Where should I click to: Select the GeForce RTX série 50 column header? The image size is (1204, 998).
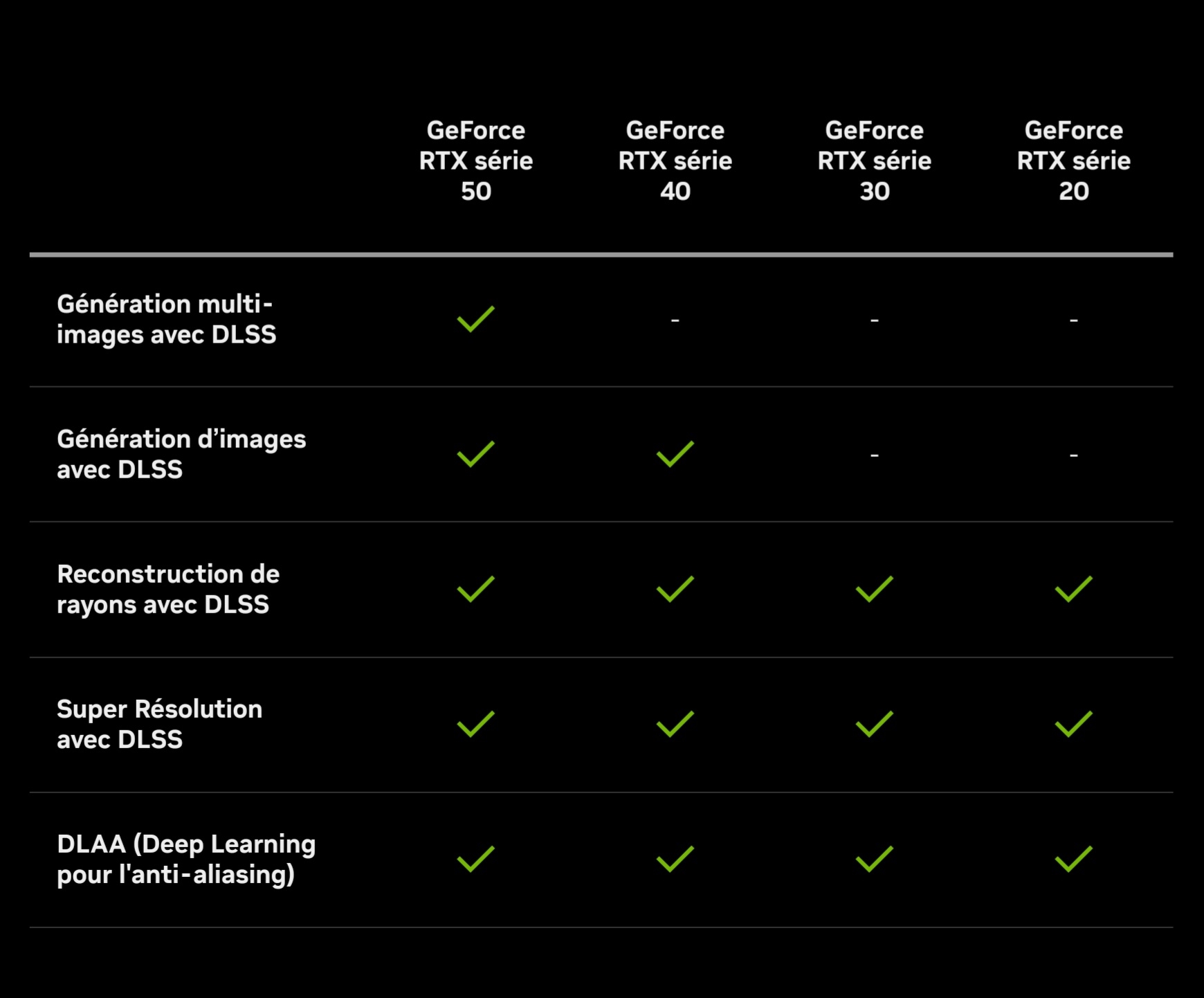[x=476, y=161]
